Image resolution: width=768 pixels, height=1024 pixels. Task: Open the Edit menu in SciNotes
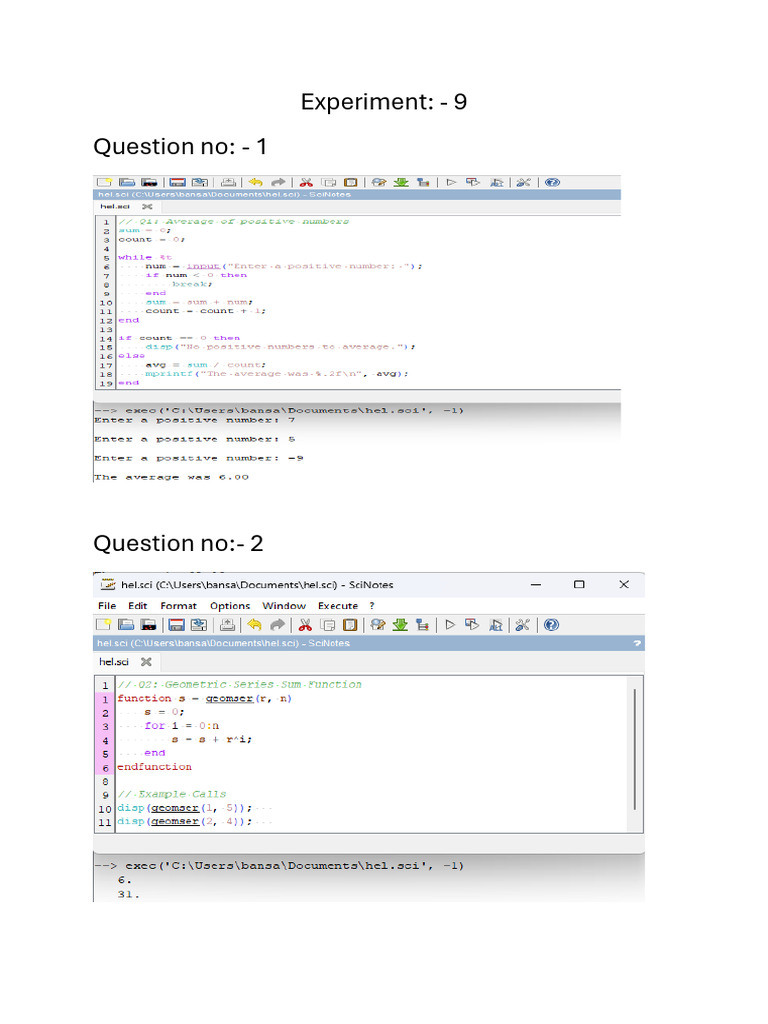click(137, 605)
